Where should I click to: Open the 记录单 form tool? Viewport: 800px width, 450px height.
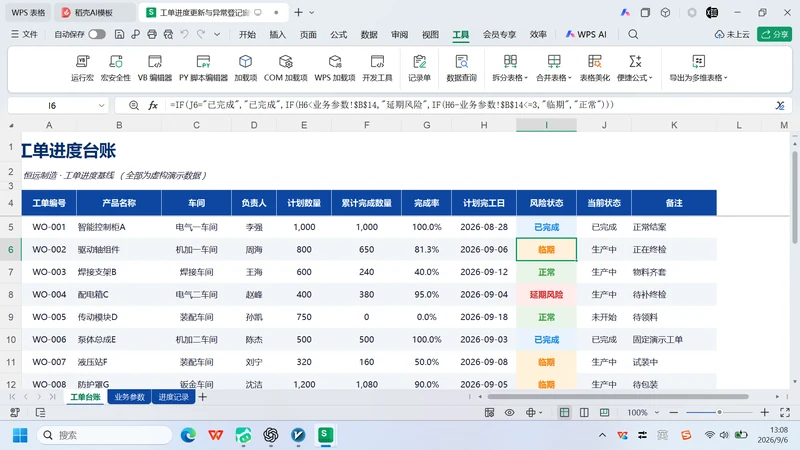coord(419,68)
